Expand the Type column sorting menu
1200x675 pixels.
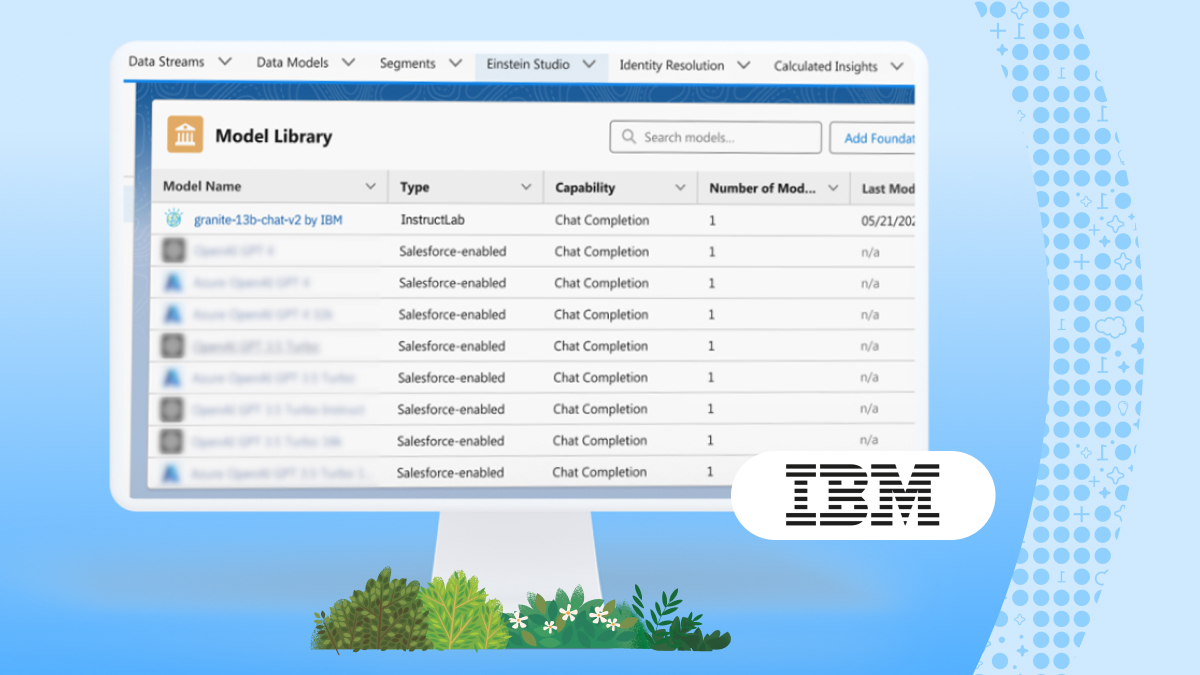527,186
